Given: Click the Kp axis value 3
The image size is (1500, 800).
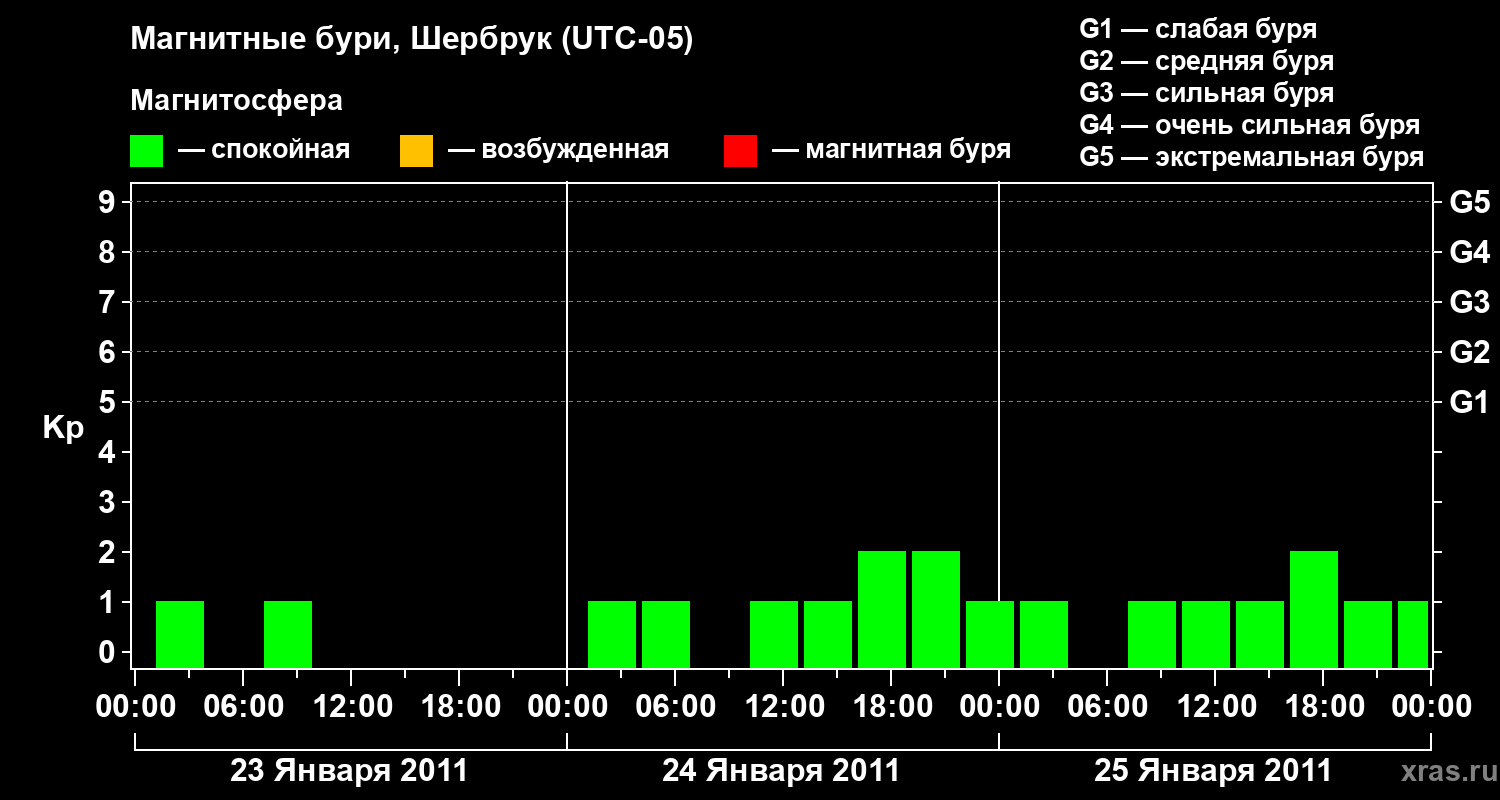Looking at the screenshot, I should (x=109, y=502).
